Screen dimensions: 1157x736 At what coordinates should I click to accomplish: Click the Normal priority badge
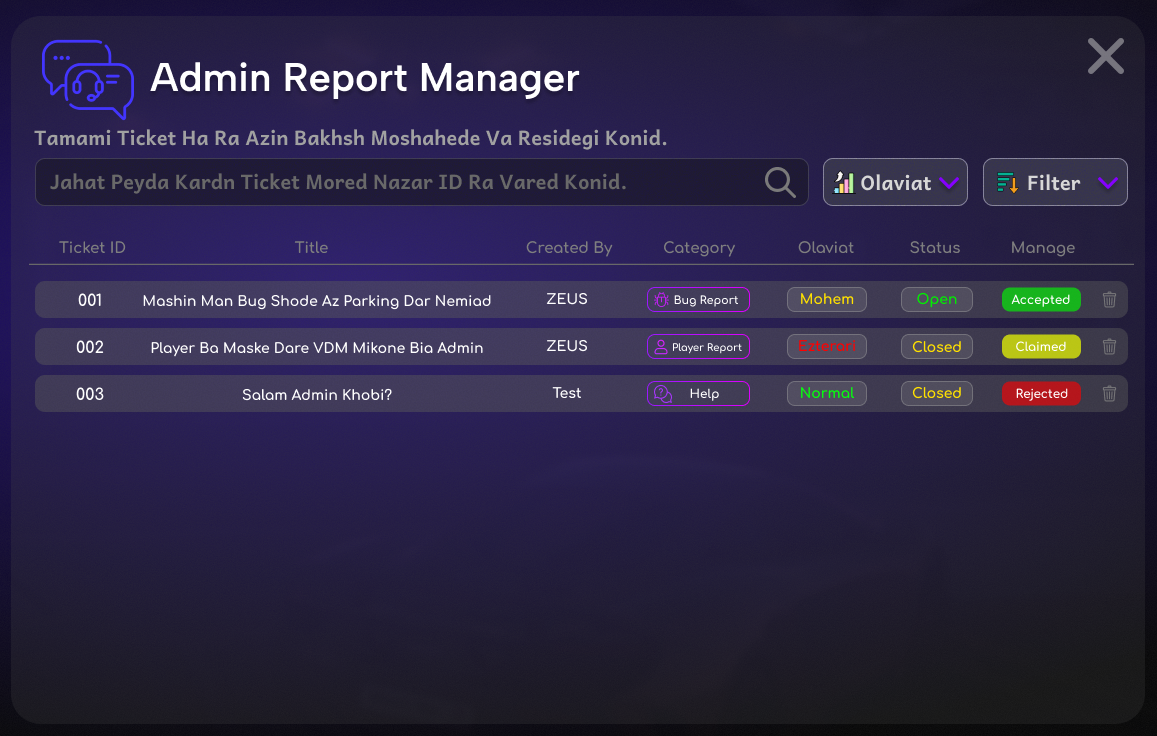[x=826, y=393]
